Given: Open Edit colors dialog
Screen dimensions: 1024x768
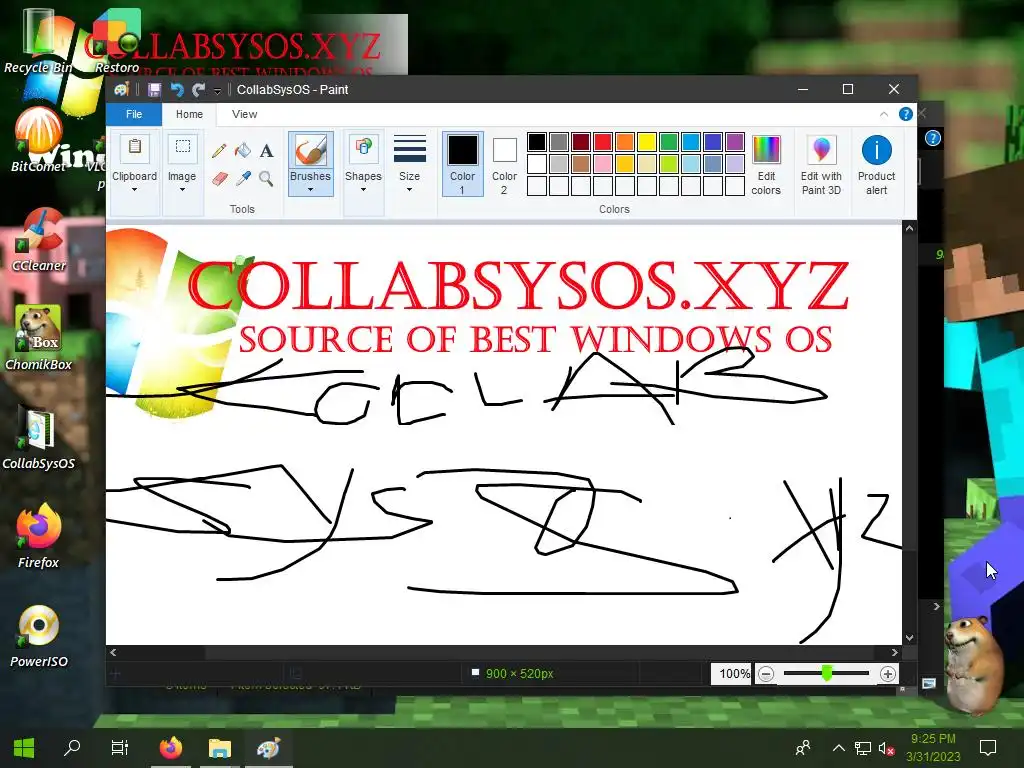Looking at the screenshot, I should tap(766, 165).
